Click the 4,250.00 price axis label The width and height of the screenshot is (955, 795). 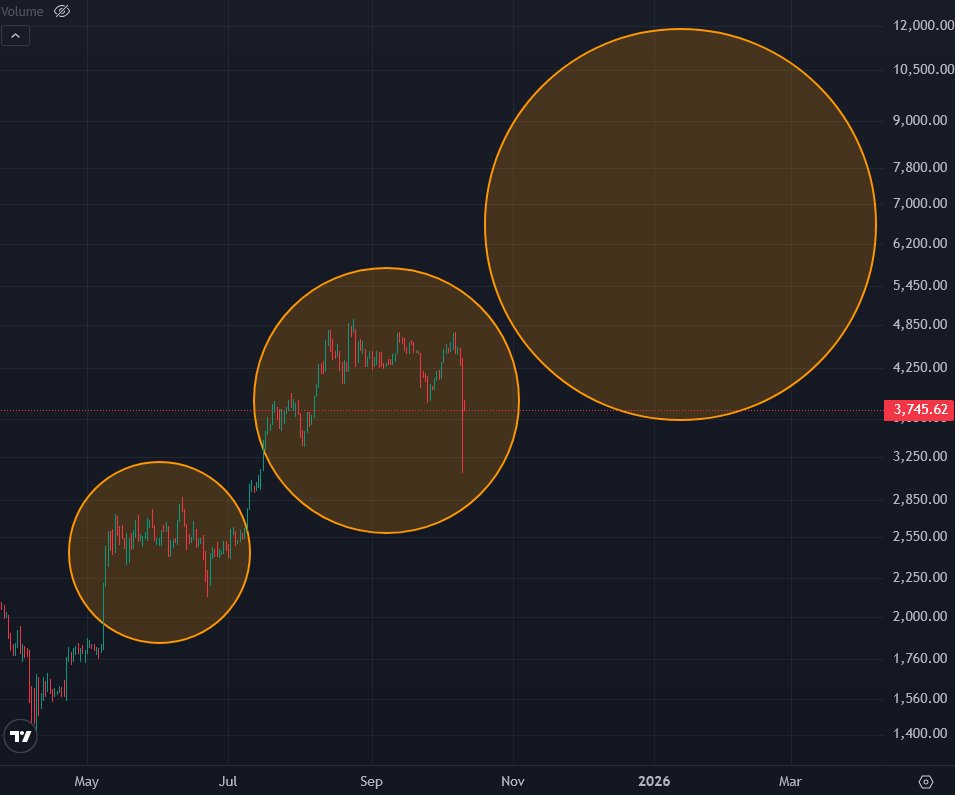(x=920, y=367)
